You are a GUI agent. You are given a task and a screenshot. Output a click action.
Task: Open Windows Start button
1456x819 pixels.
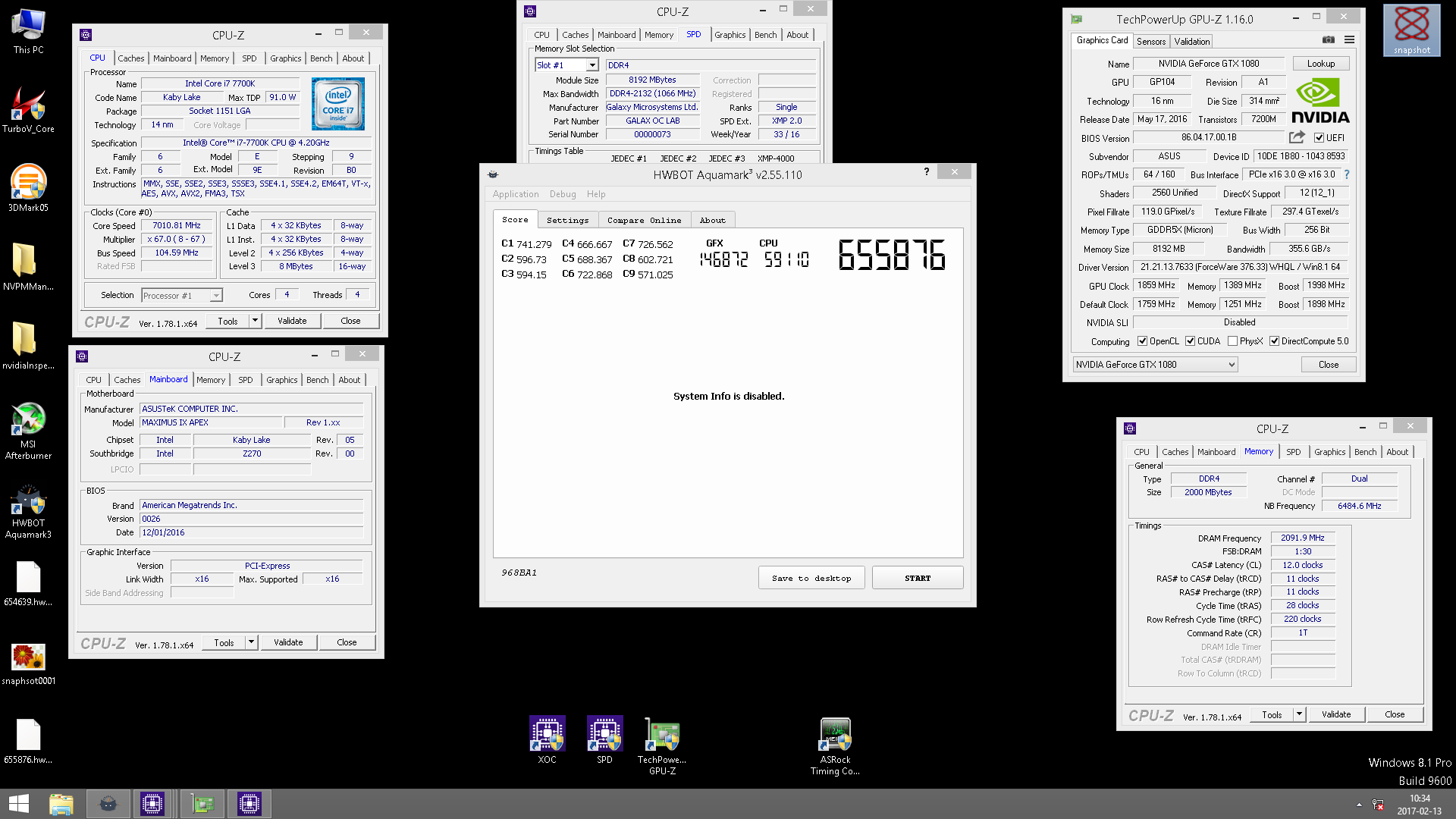click(19, 804)
